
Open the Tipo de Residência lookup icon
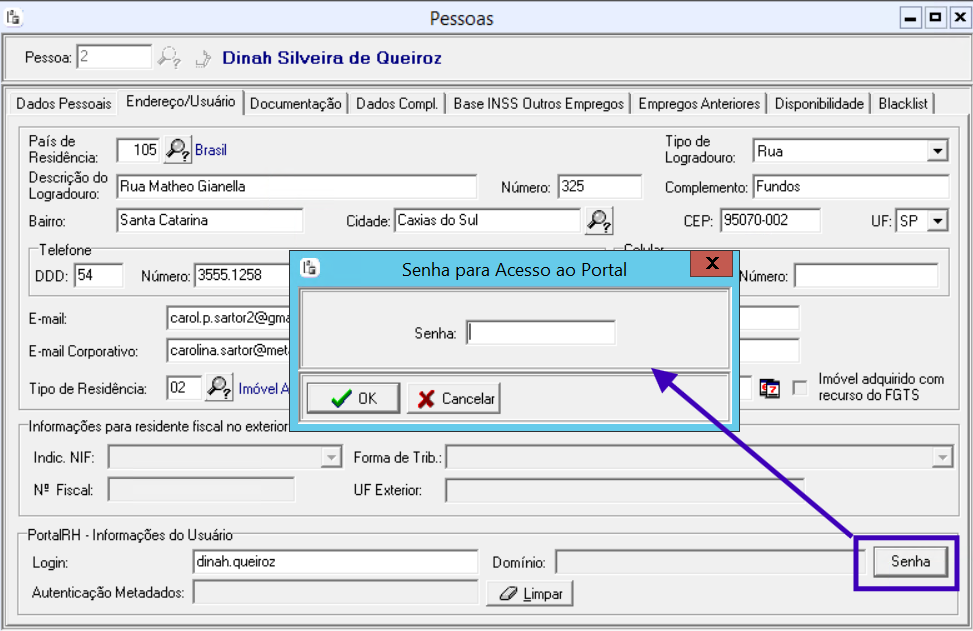click(x=219, y=388)
